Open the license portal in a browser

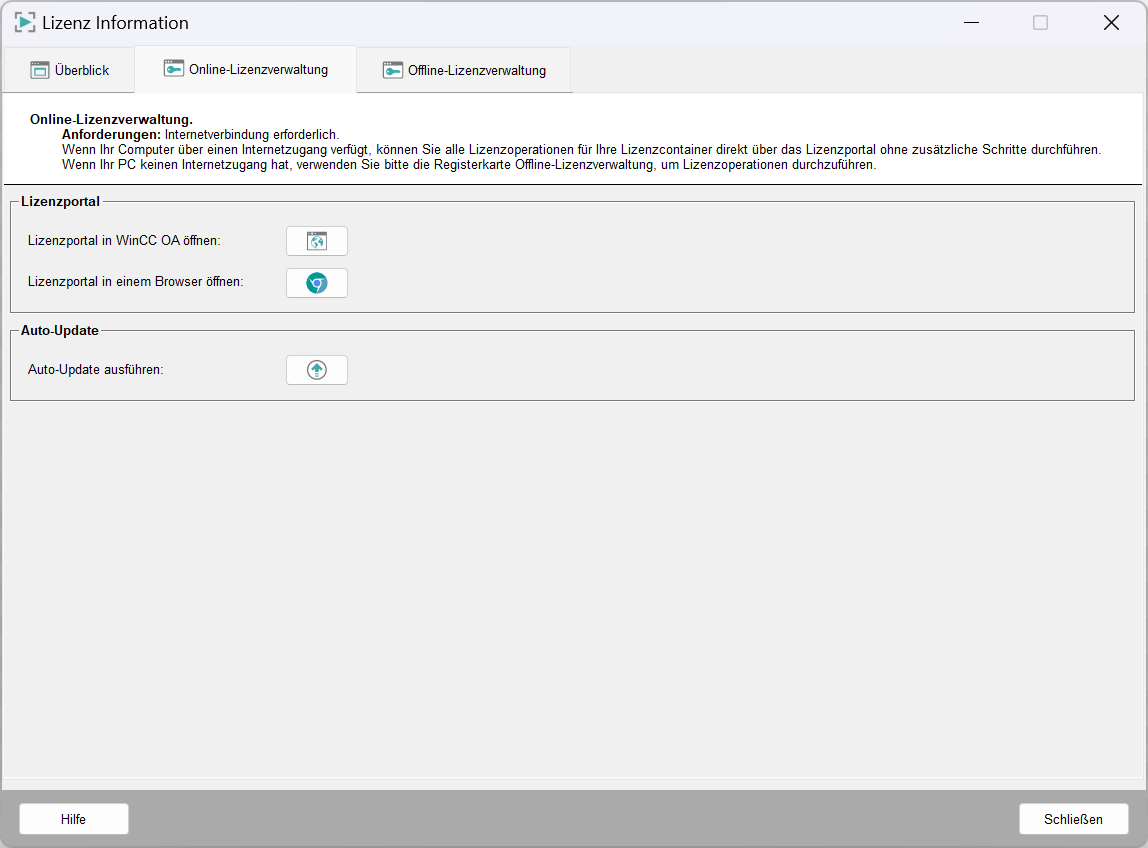[316, 283]
